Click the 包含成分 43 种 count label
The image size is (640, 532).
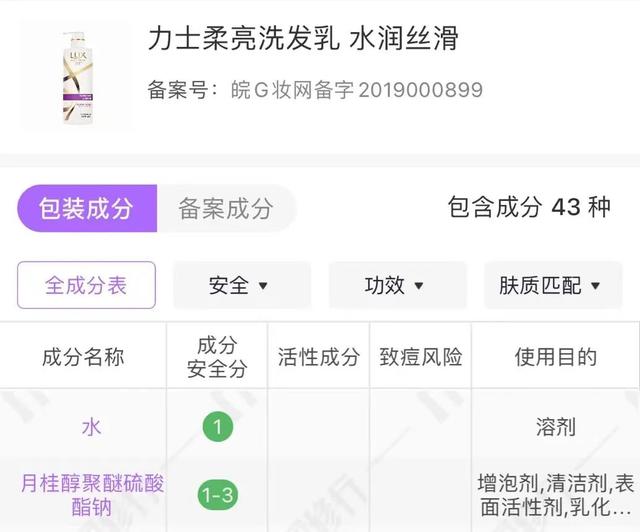pos(529,207)
